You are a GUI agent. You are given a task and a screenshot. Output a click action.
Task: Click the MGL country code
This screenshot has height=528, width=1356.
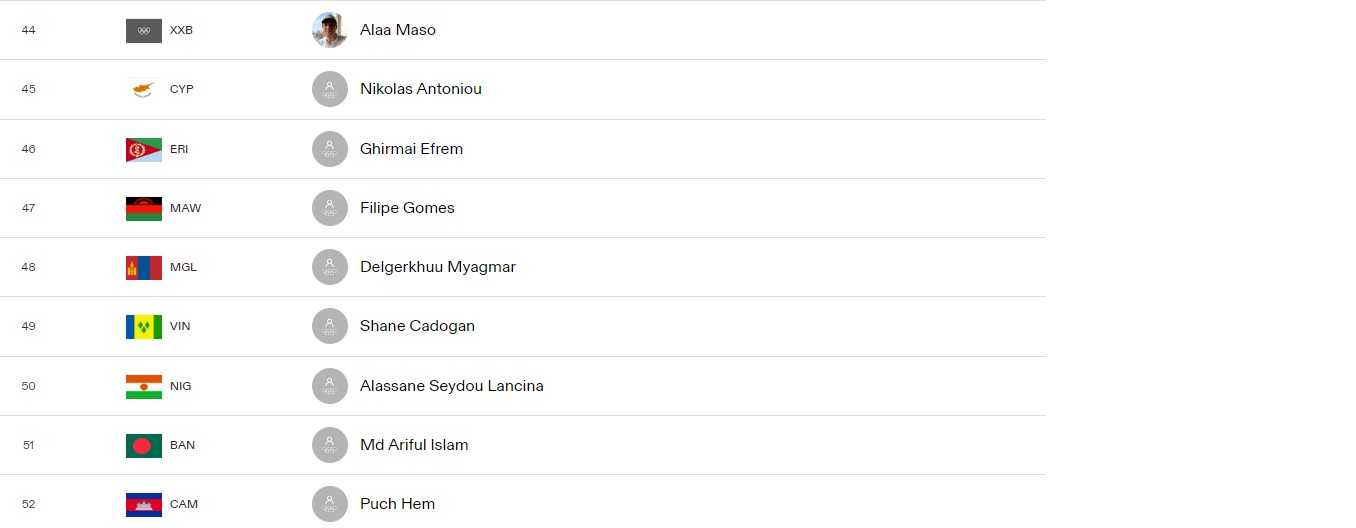pos(183,267)
